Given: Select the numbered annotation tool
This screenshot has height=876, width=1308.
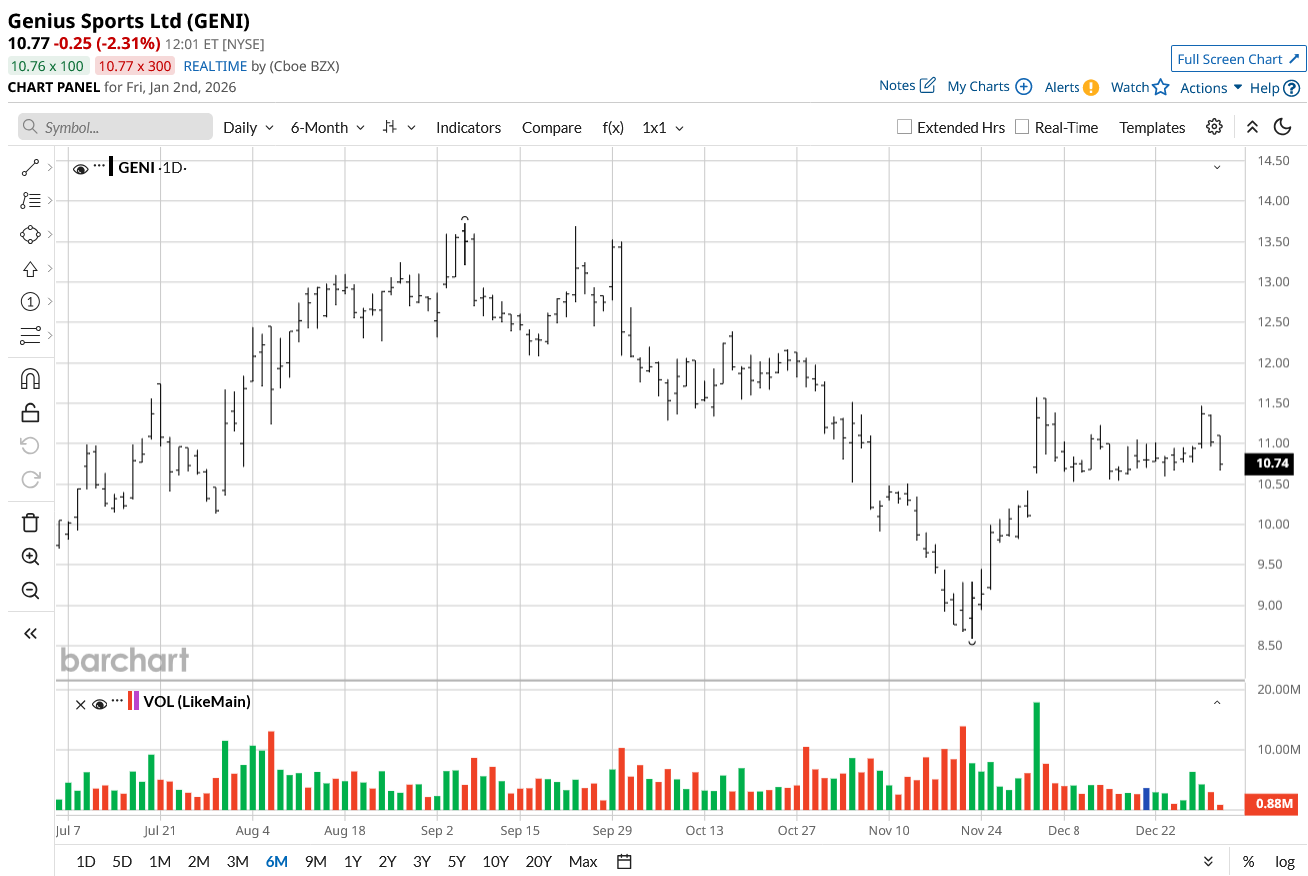Looking at the screenshot, I should point(30,302).
